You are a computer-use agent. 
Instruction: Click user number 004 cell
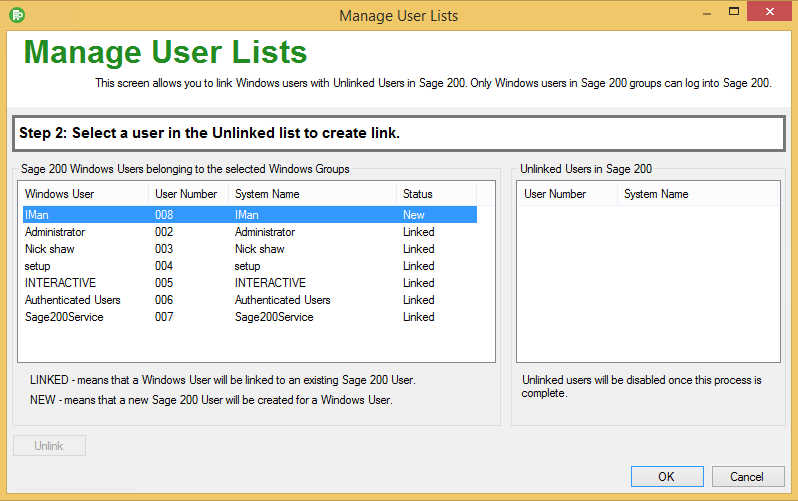[x=164, y=266]
